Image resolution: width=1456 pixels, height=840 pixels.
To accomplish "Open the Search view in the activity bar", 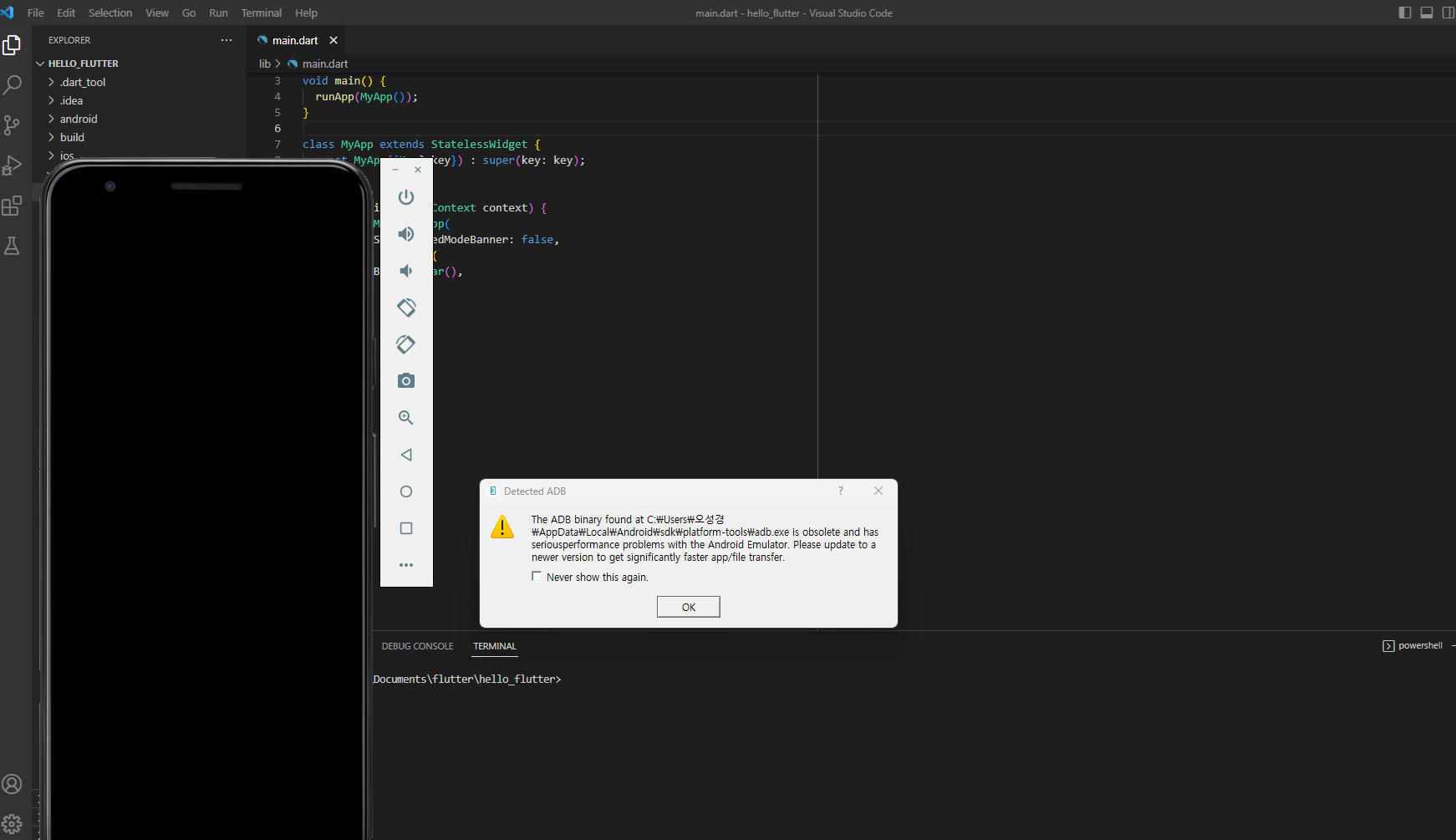I will (x=12, y=84).
